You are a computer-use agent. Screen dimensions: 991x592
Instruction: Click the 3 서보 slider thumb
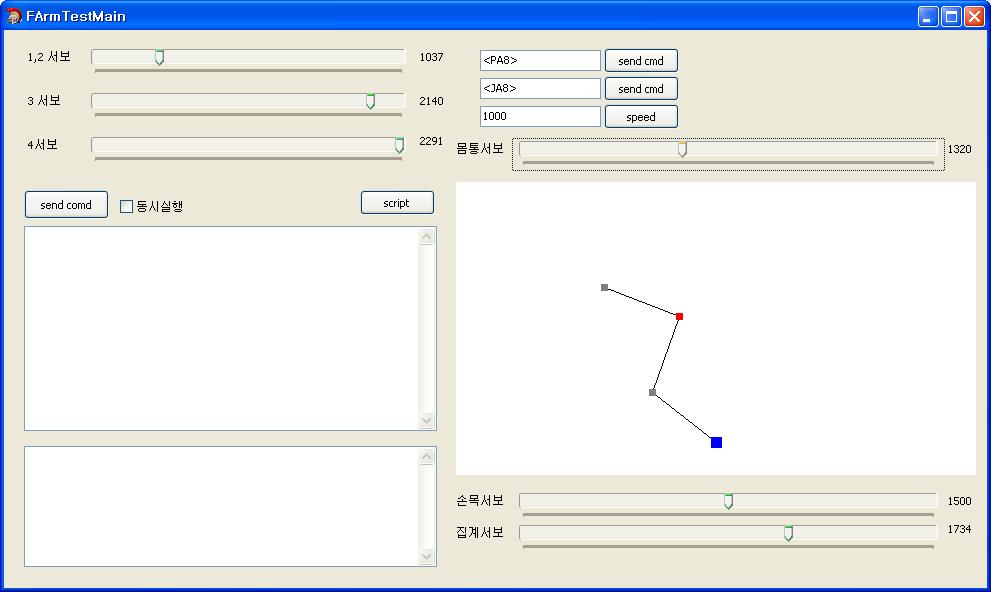tap(370, 101)
